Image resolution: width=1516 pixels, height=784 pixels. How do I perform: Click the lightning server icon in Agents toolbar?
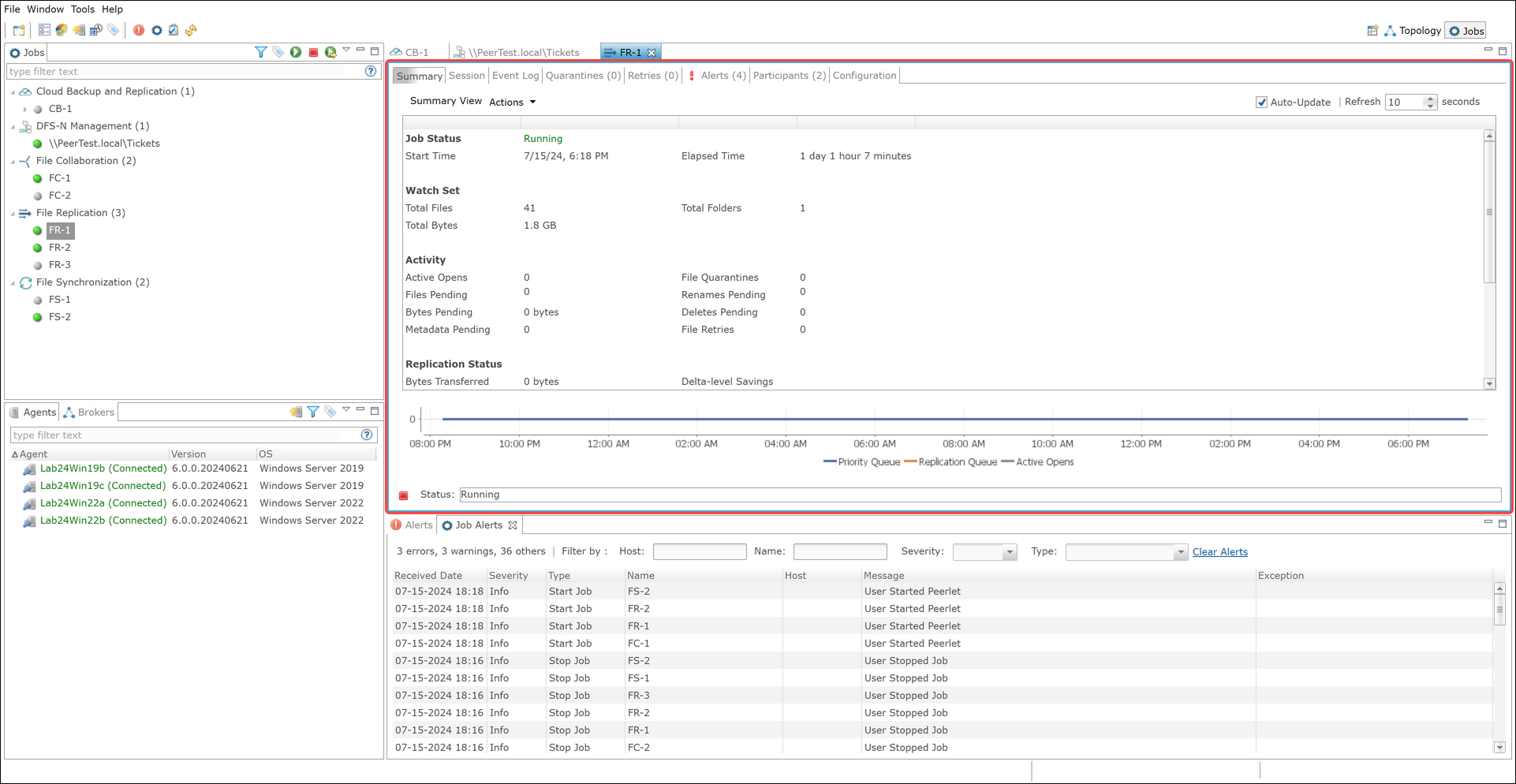tap(296, 412)
